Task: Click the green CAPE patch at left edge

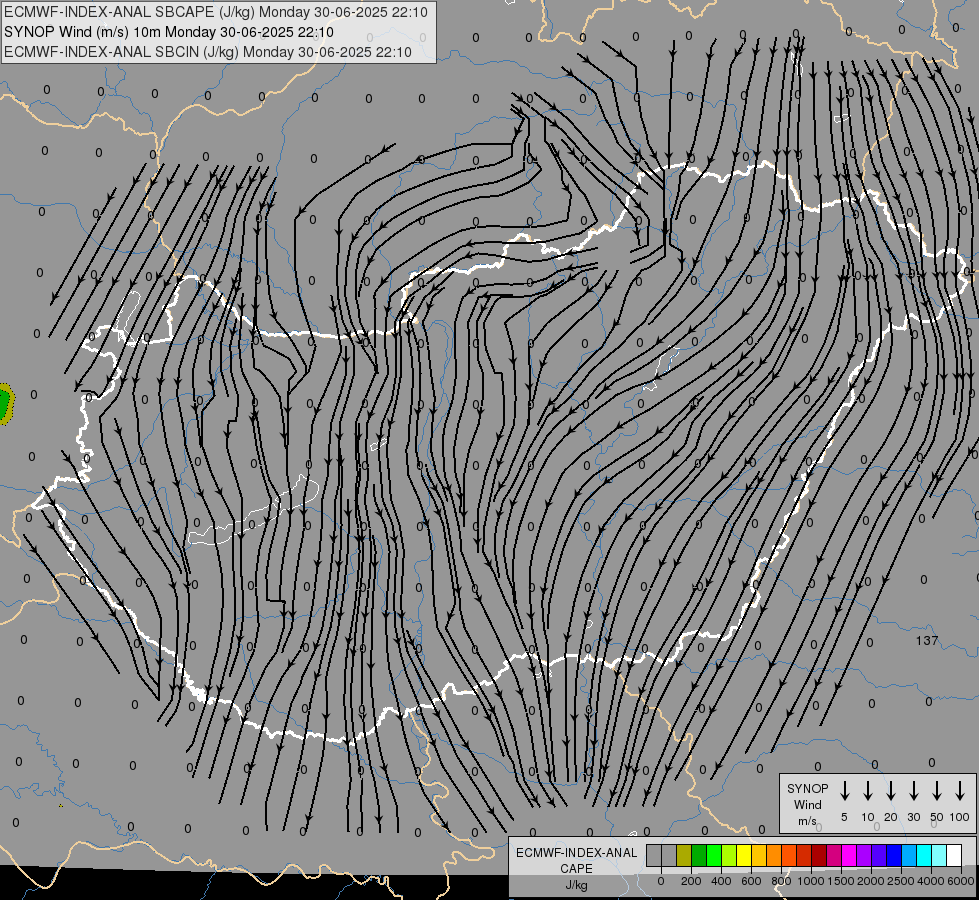Action: pos(6,404)
